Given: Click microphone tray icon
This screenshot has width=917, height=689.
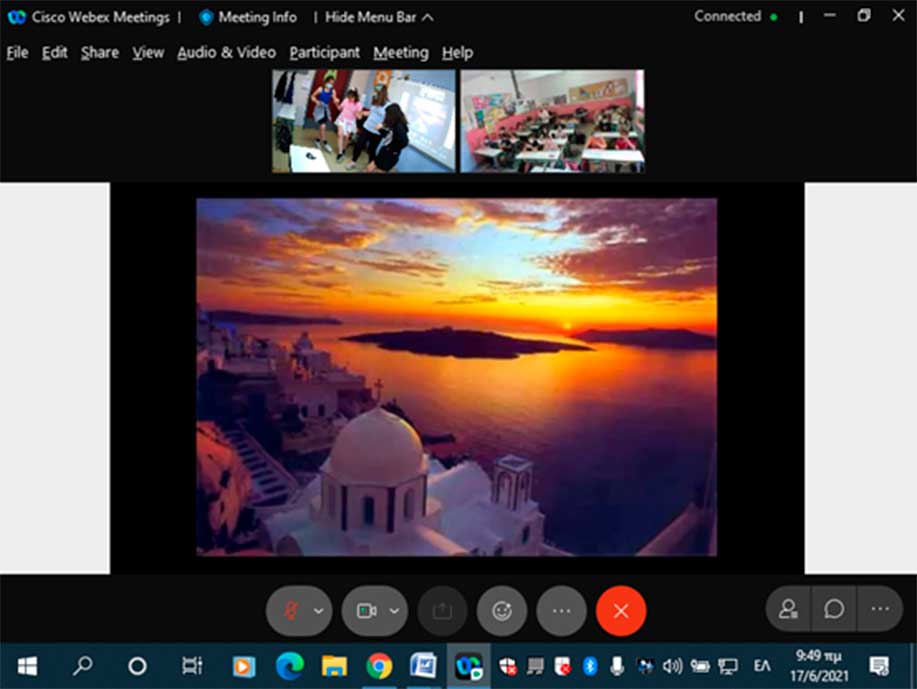Looking at the screenshot, I should (x=617, y=666).
